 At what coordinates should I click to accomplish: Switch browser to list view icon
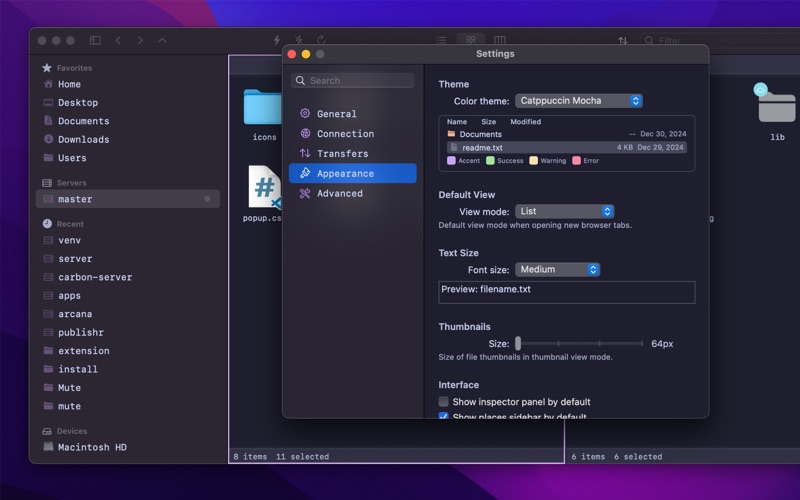tap(442, 40)
